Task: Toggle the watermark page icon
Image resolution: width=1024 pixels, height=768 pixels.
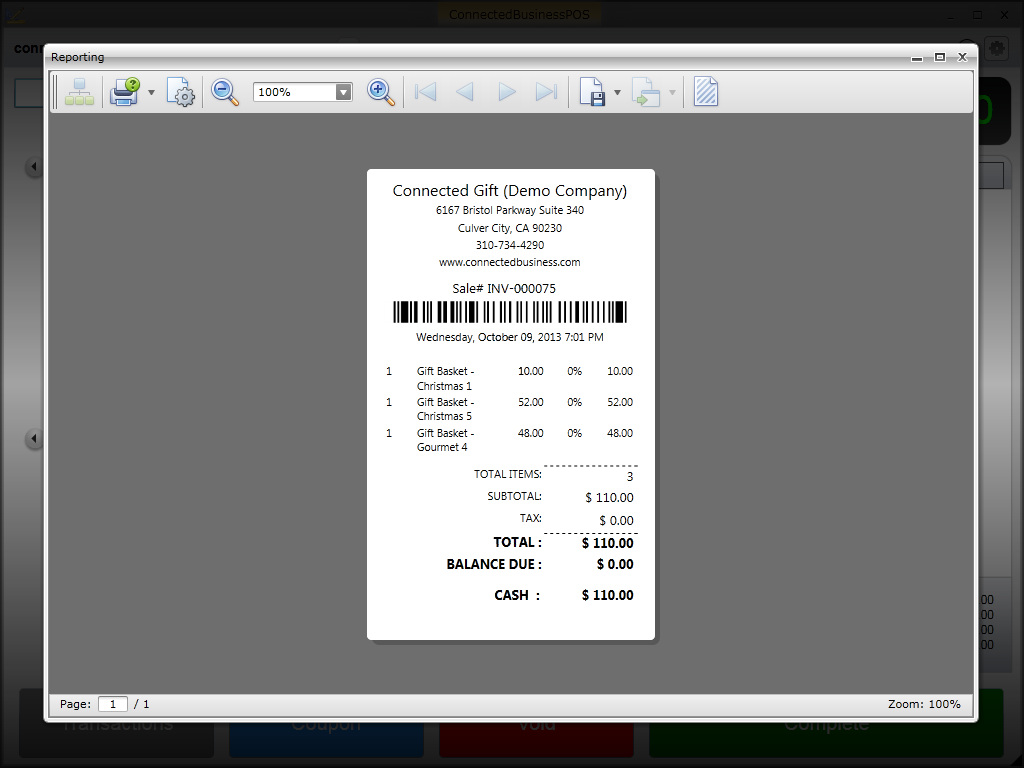Action: pos(706,93)
